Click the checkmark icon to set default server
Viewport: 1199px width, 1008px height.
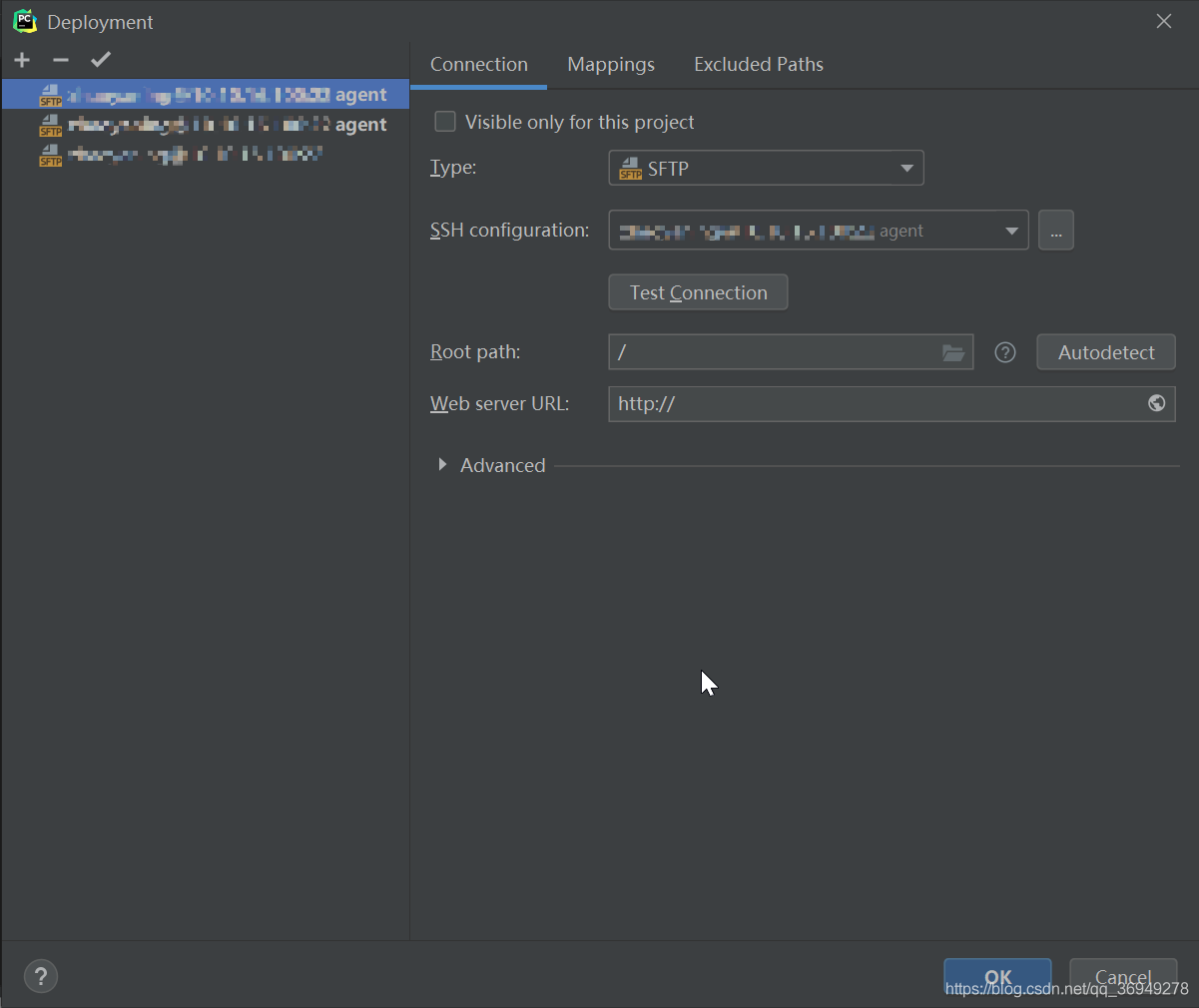click(x=101, y=60)
